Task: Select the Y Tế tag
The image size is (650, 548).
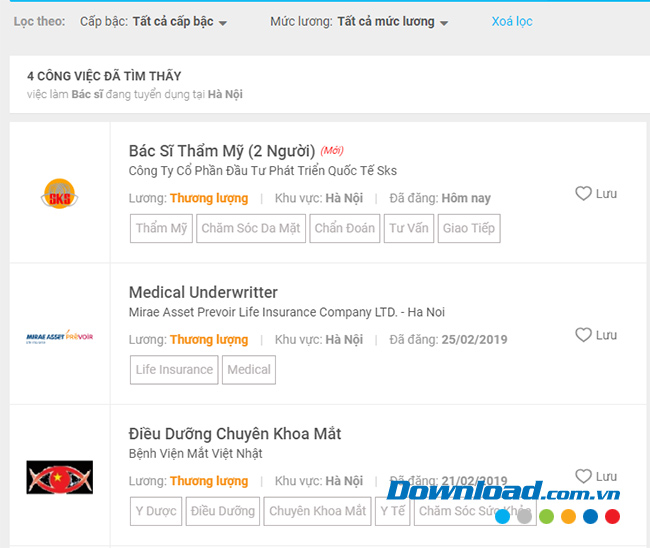Action: click(393, 511)
